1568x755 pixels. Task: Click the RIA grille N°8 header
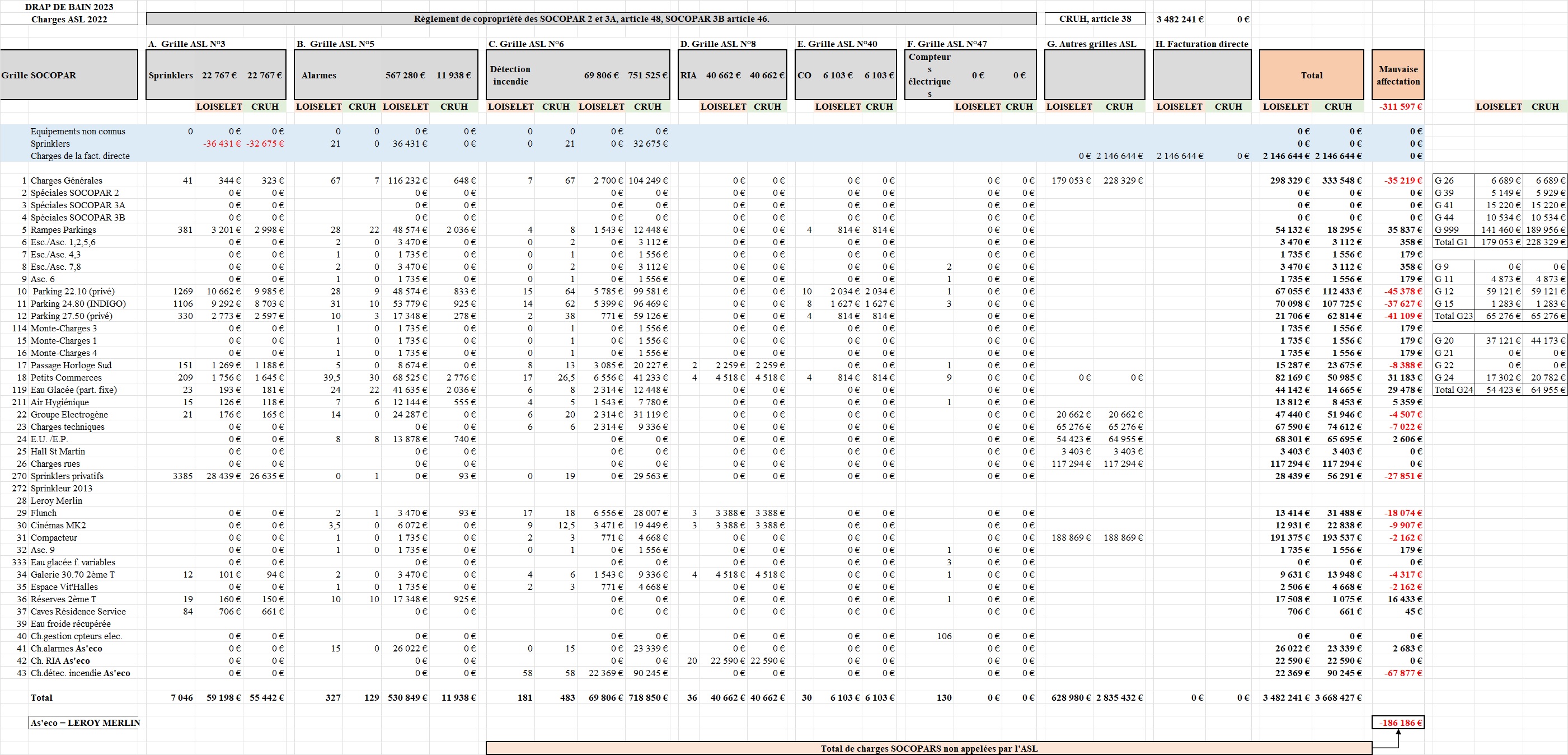point(731,75)
